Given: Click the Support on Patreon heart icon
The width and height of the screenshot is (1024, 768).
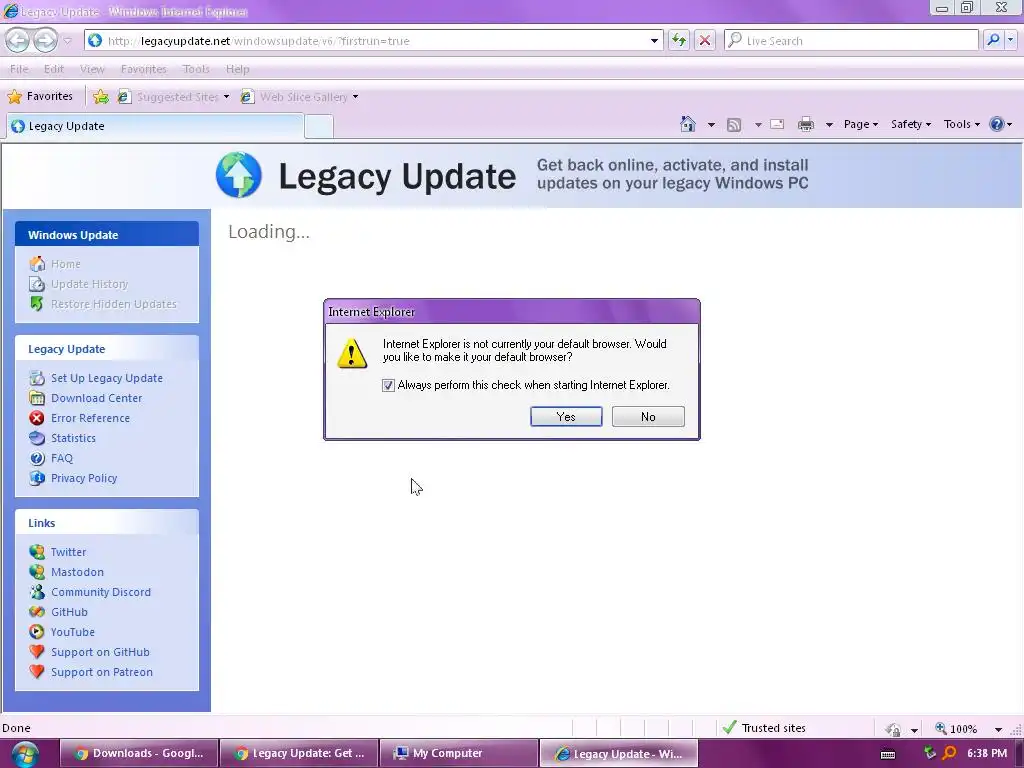Looking at the screenshot, I should pyautogui.click(x=37, y=671).
